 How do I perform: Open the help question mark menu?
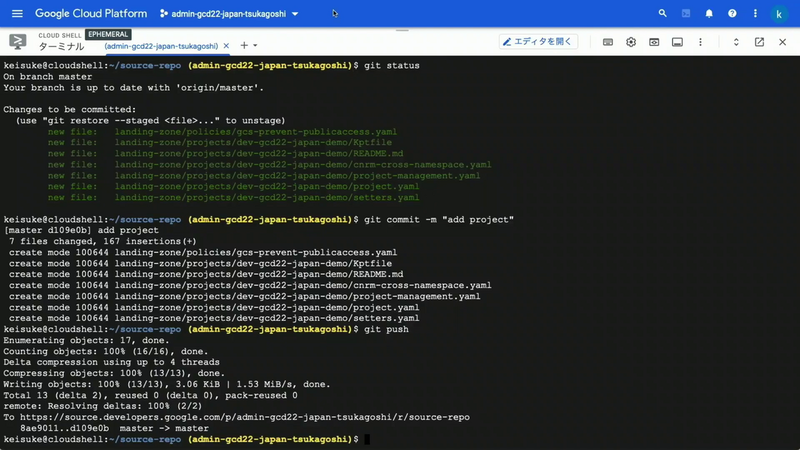click(x=732, y=14)
